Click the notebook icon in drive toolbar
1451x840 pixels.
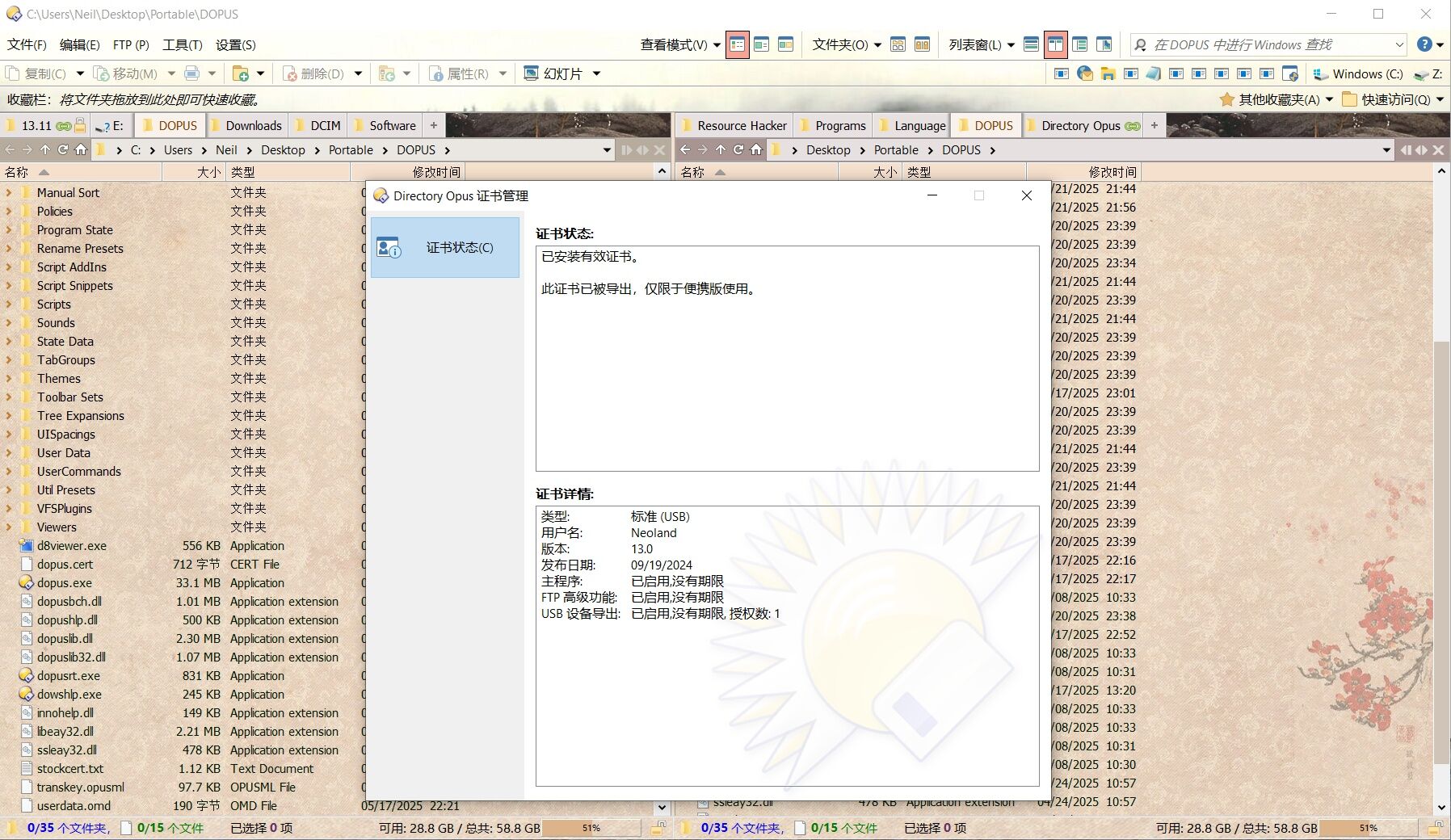coord(1153,73)
